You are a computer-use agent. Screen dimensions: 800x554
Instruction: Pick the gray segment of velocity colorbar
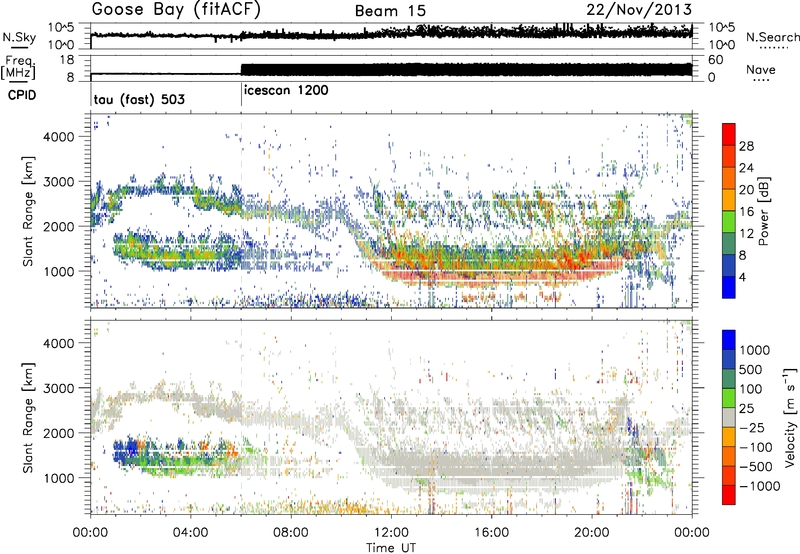(729, 417)
